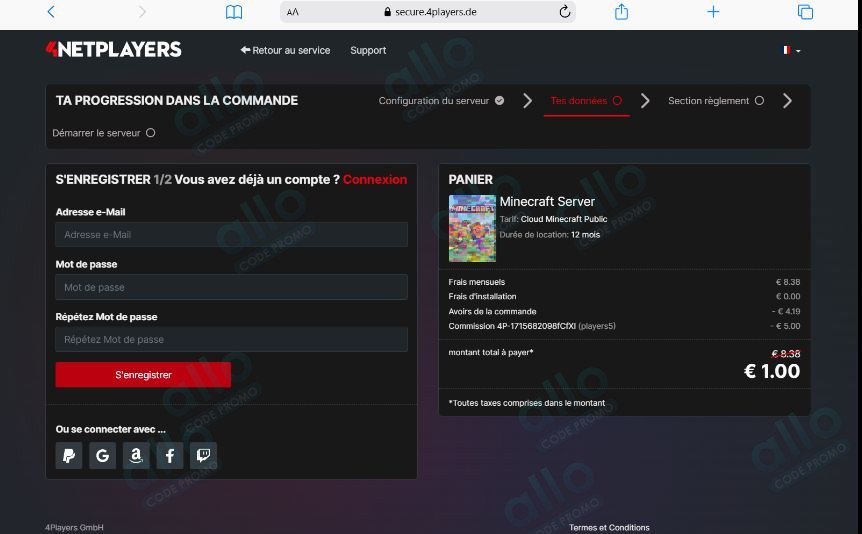Viewport: 862px width, 534px height.
Task: Click Retour au service link
Action: coord(285,50)
